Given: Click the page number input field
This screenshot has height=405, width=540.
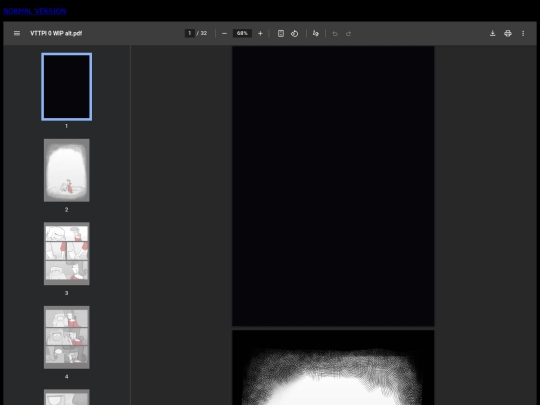Looking at the screenshot, I should pyautogui.click(x=190, y=33).
